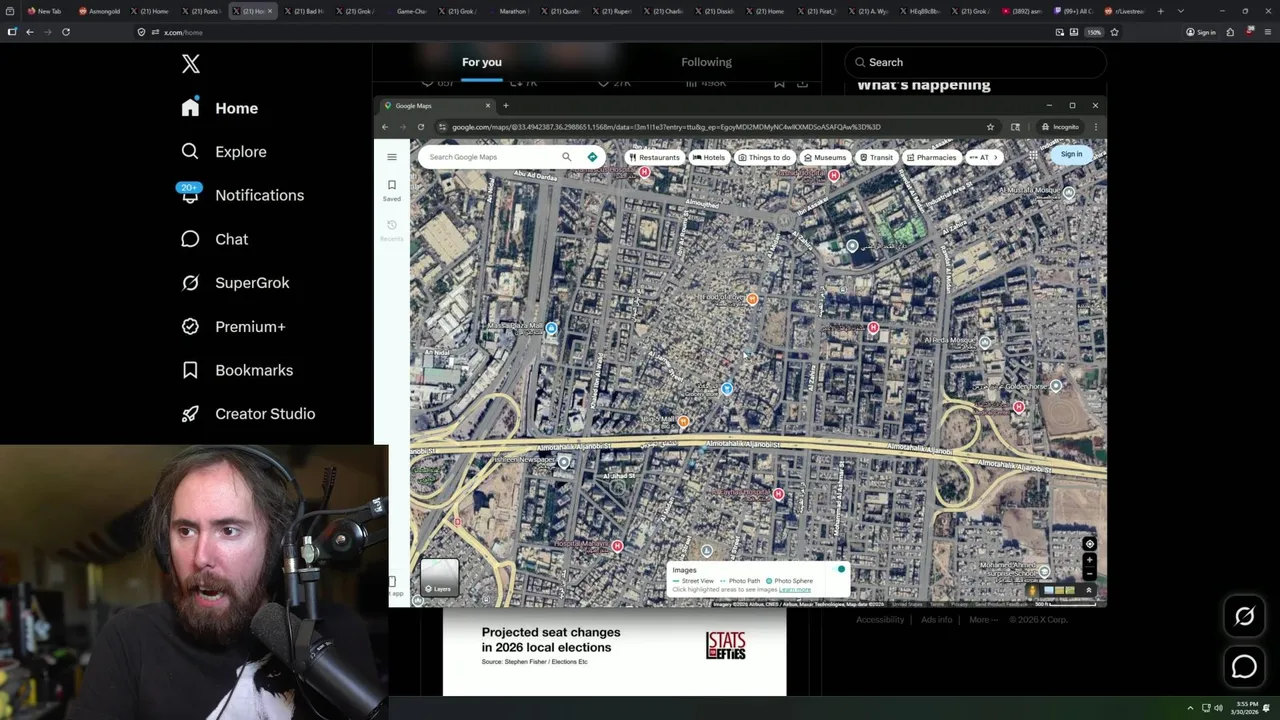The image size is (1280, 720).
Task: Open the Ads info footer link
Action: click(936, 620)
